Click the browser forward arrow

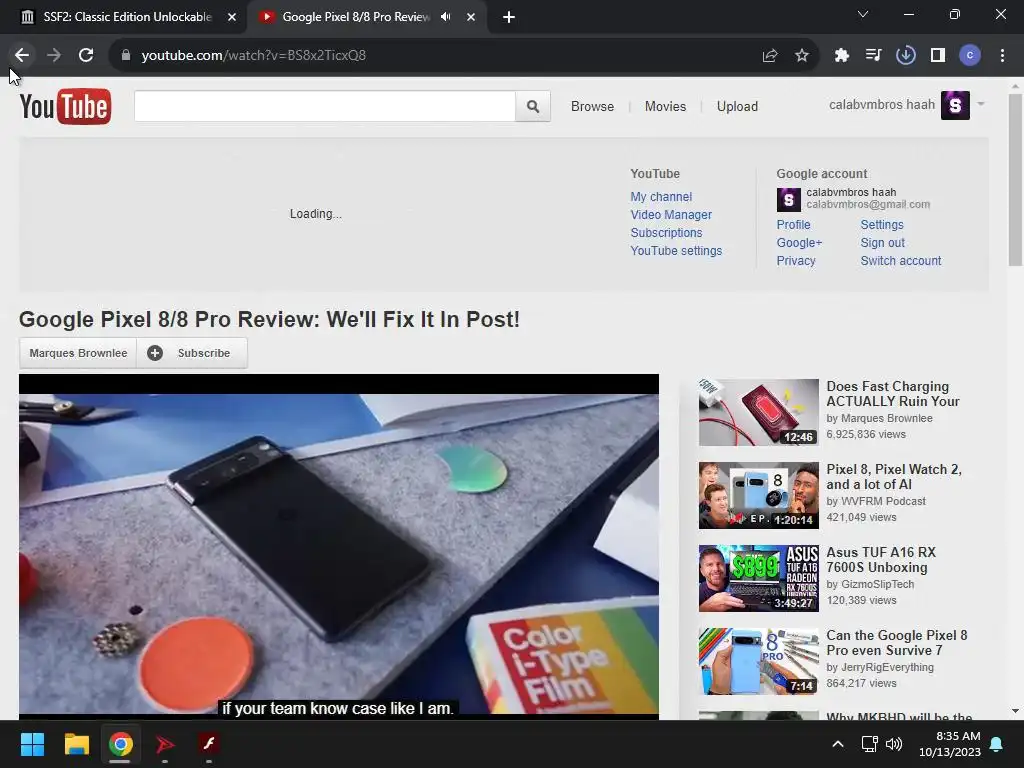(x=54, y=55)
